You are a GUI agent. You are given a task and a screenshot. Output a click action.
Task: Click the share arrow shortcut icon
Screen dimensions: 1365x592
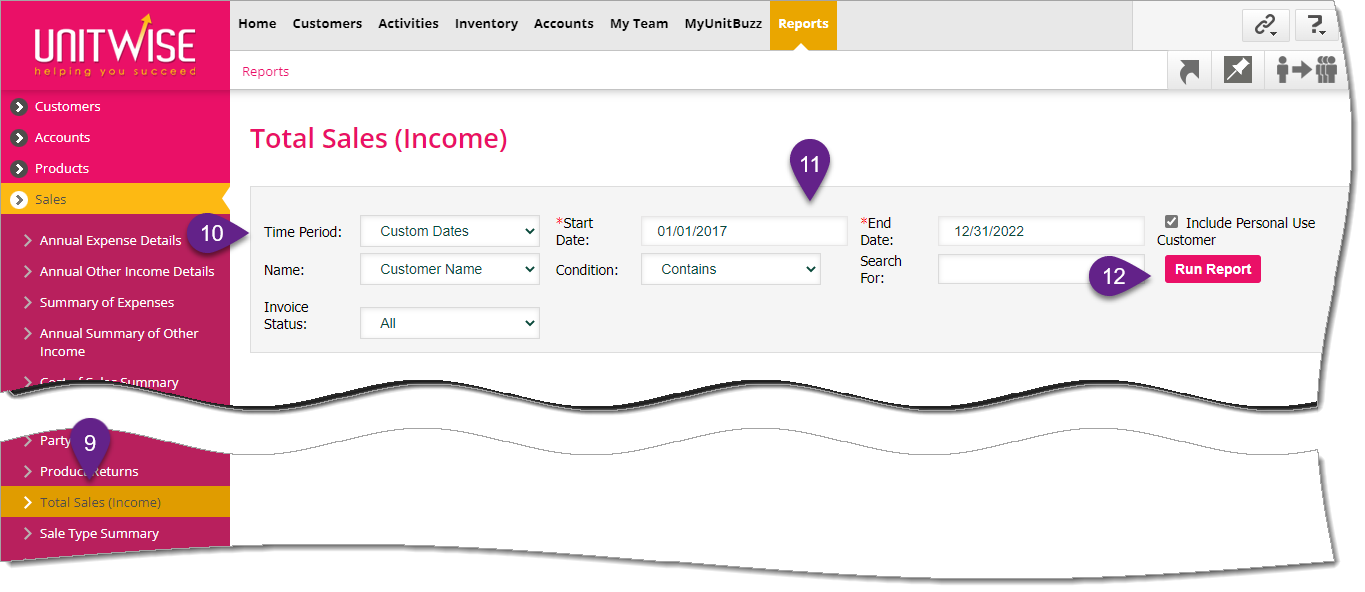pyautogui.click(x=1189, y=72)
